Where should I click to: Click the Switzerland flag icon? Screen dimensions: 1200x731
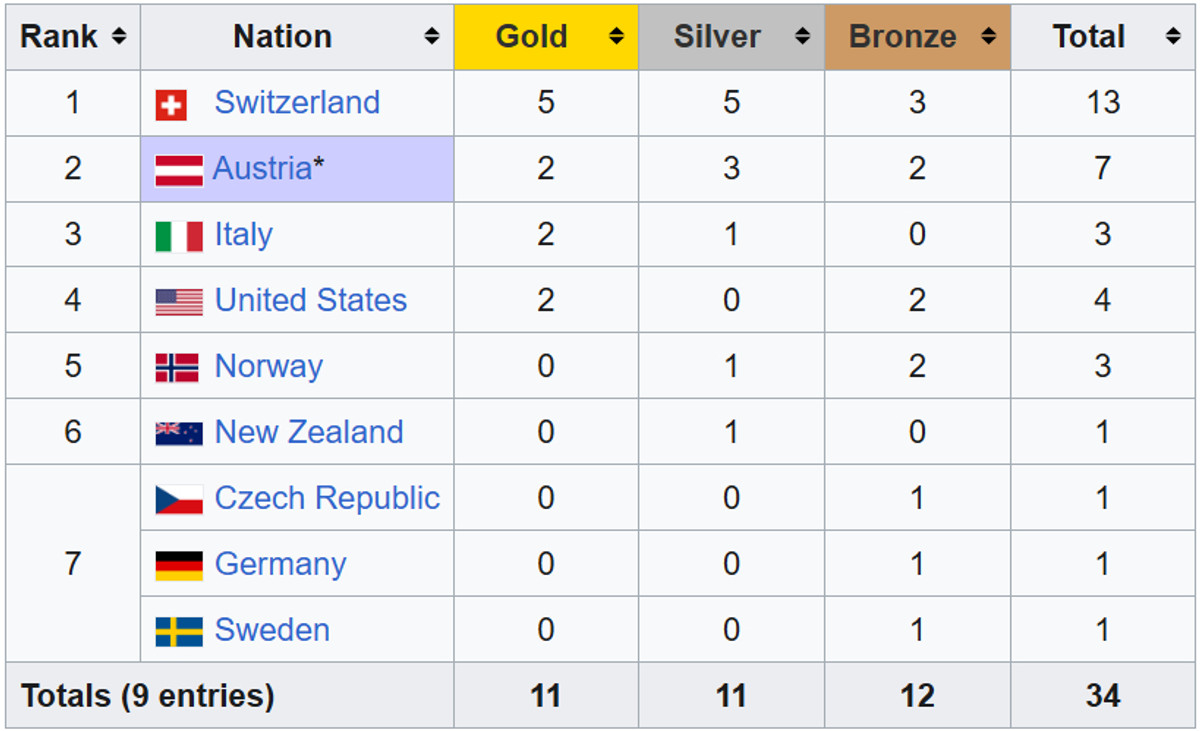tap(171, 104)
